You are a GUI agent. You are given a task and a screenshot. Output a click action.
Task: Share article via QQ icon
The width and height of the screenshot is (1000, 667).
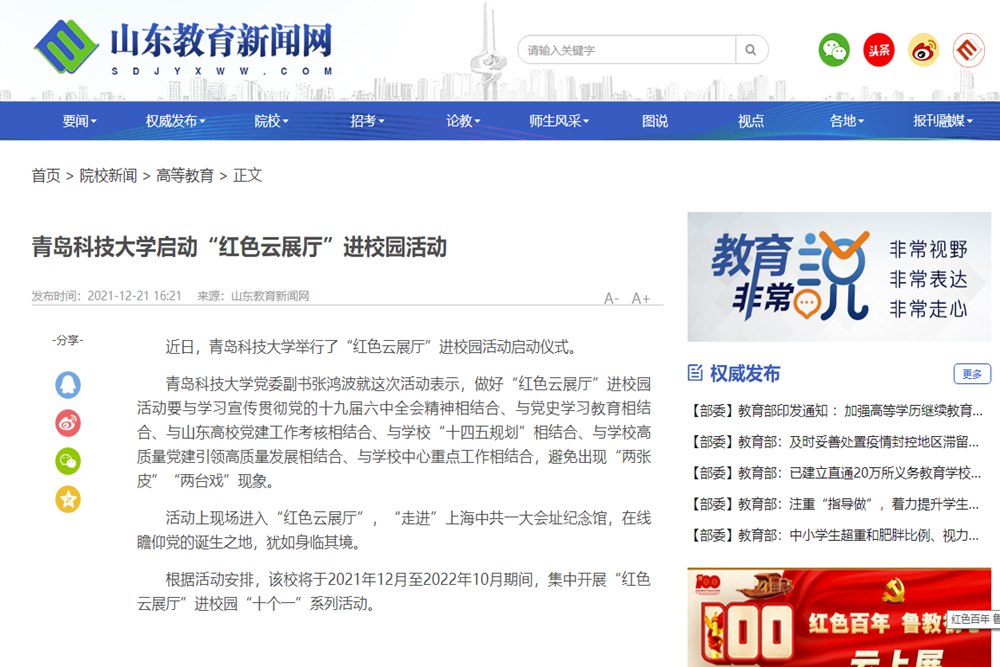point(68,384)
